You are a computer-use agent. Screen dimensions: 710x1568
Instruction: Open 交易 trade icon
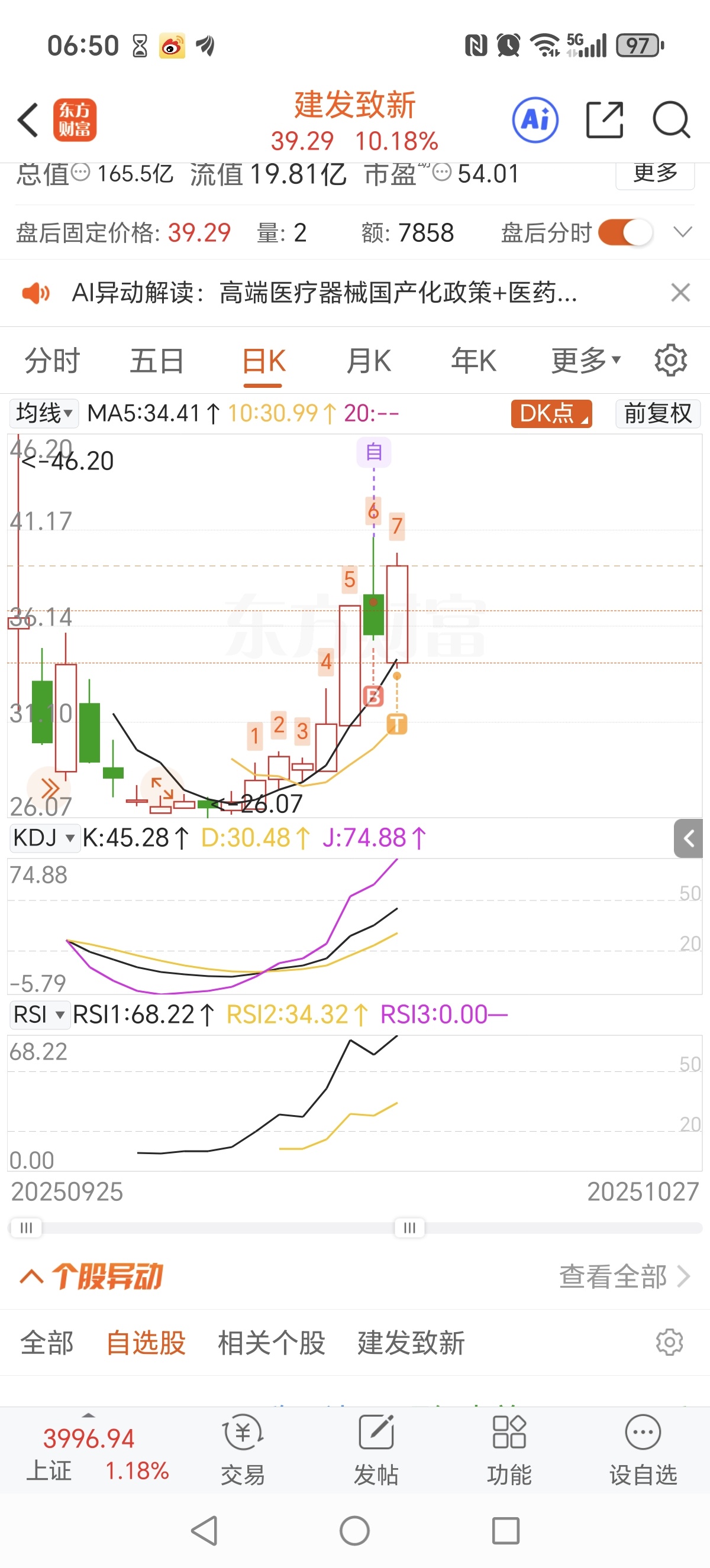243,1450
